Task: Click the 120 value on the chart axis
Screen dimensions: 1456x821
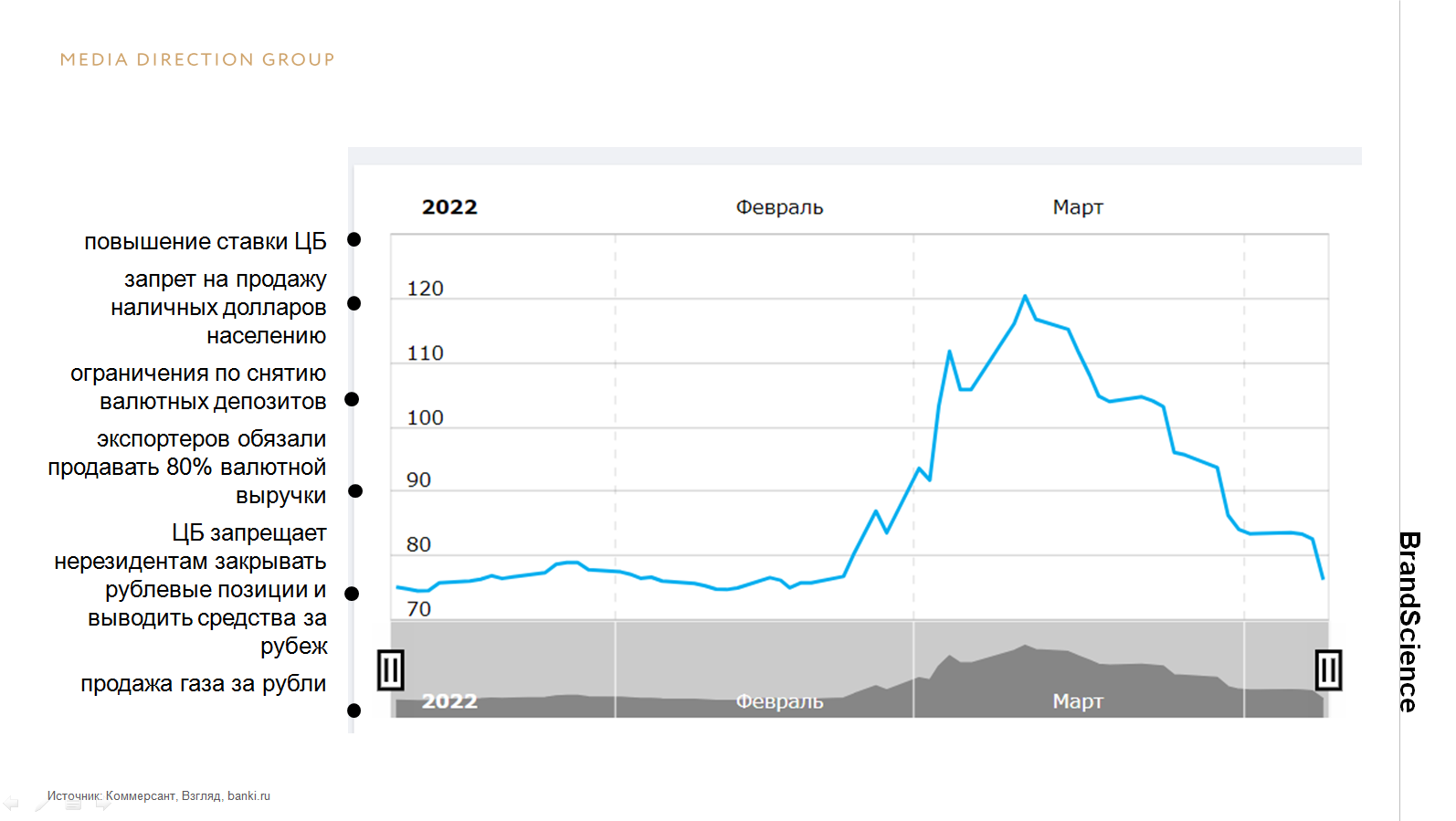Action: pos(425,289)
